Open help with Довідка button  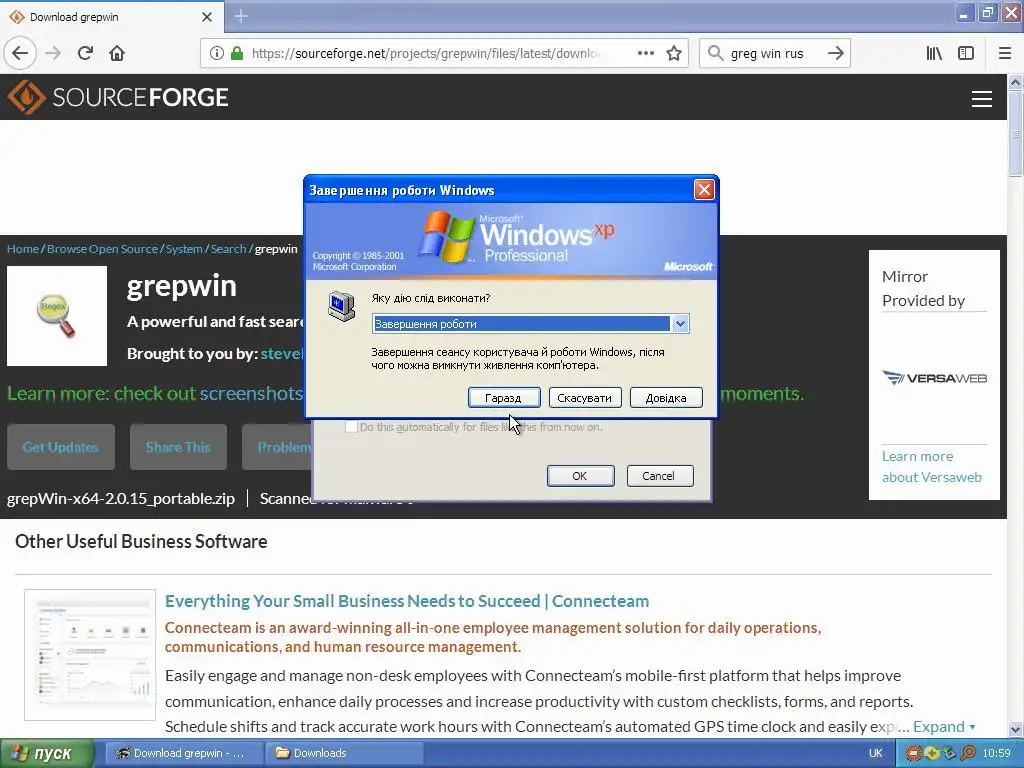(665, 398)
